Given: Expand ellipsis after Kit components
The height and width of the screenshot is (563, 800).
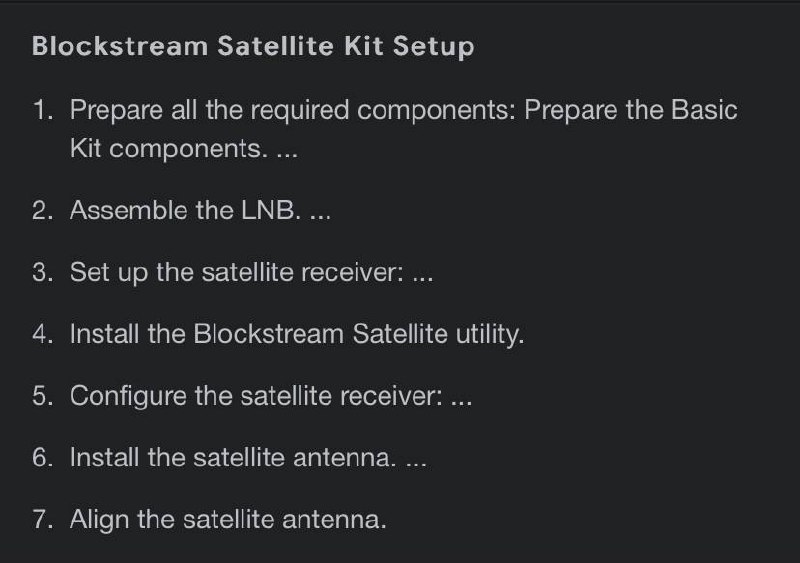Looking at the screenshot, I should (x=287, y=150).
